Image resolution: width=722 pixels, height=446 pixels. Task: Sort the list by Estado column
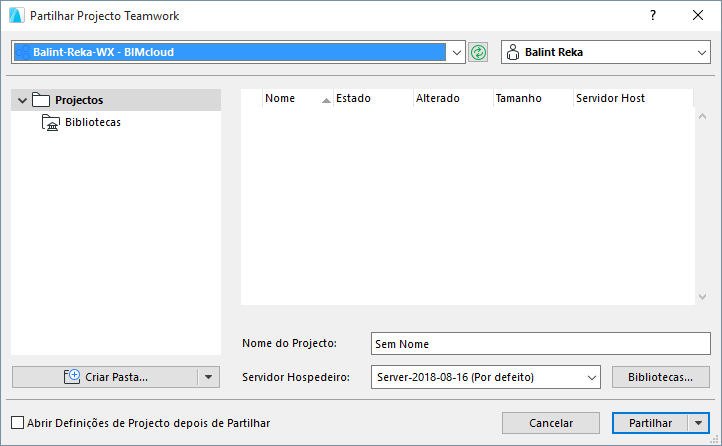373,98
